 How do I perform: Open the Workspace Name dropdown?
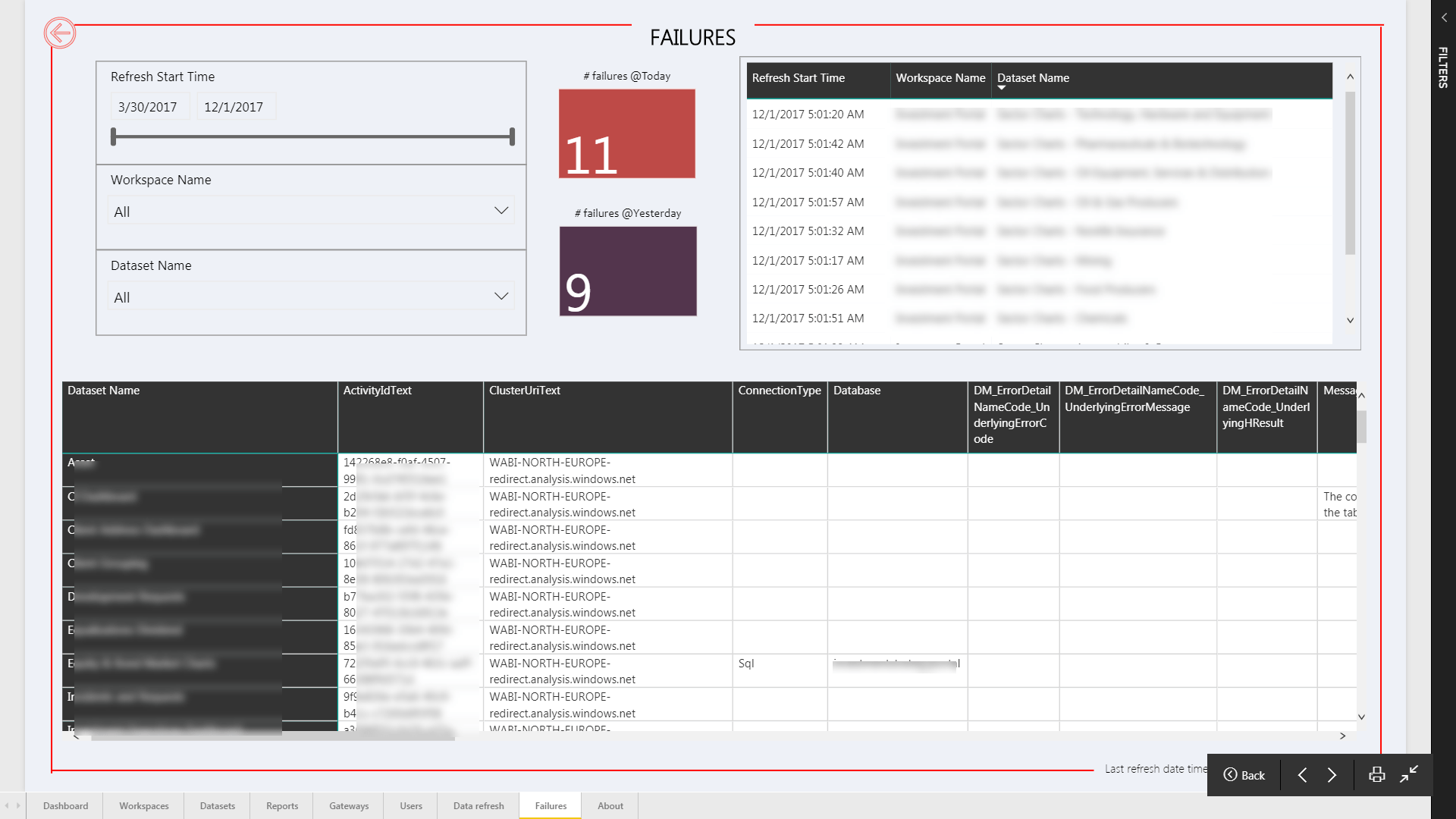pyautogui.click(x=311, y=211)
